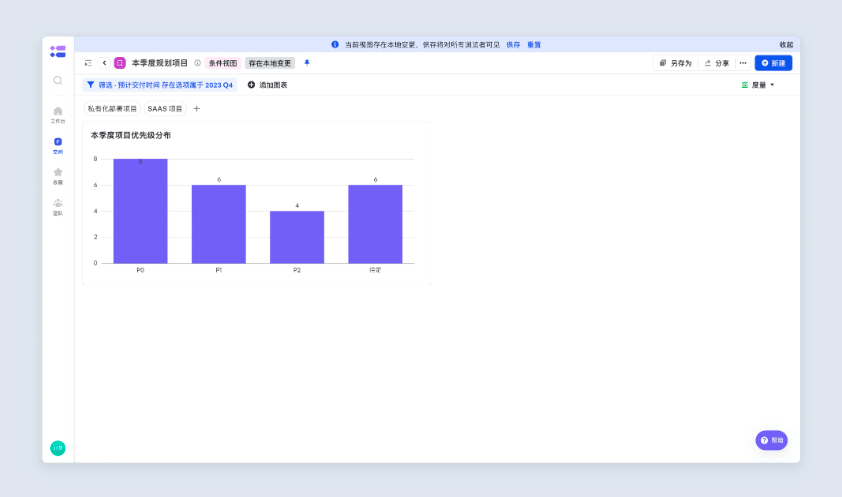Screen dimensions: 842x497
Task: Click the view title 本季度规划项目
Action: coord(159,63)
